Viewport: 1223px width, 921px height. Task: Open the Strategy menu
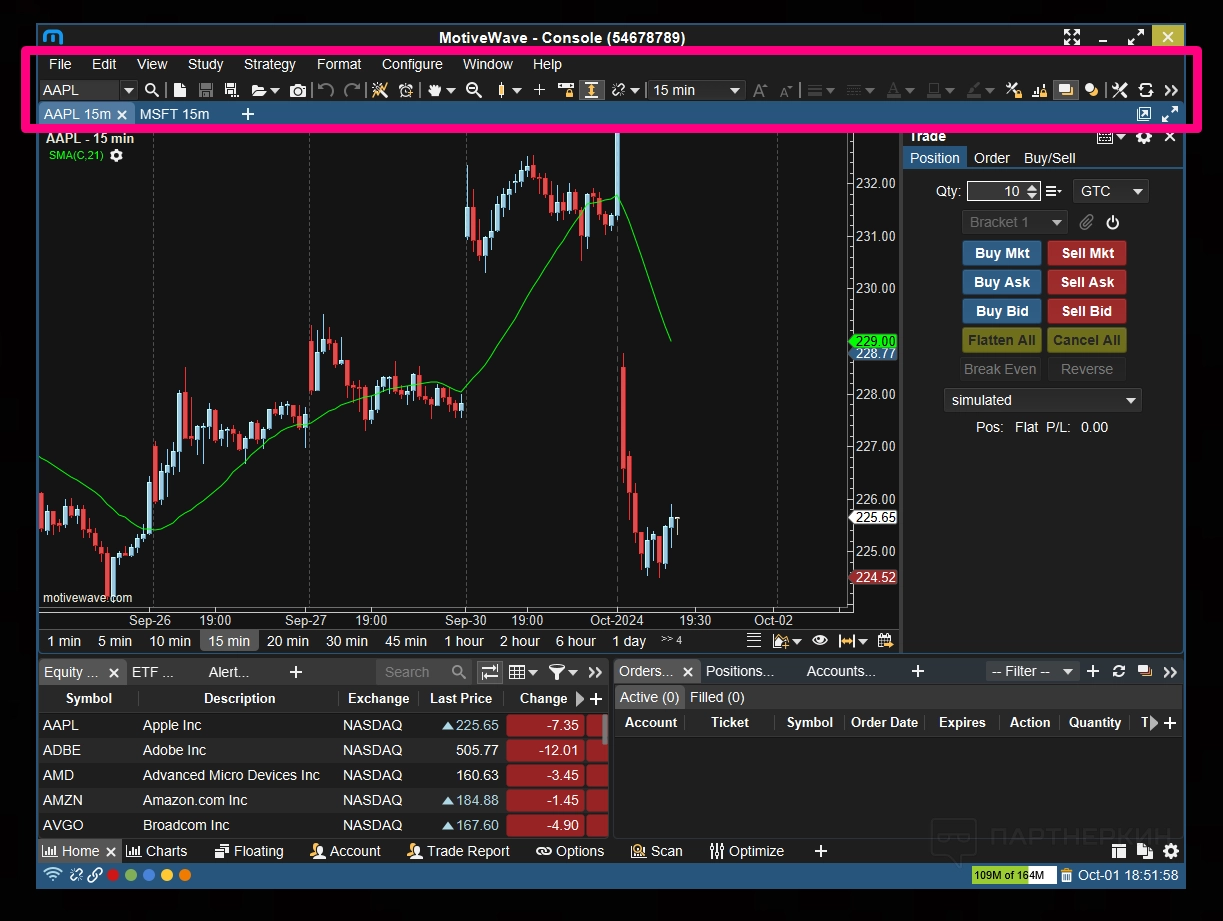(x=269, y=64)
